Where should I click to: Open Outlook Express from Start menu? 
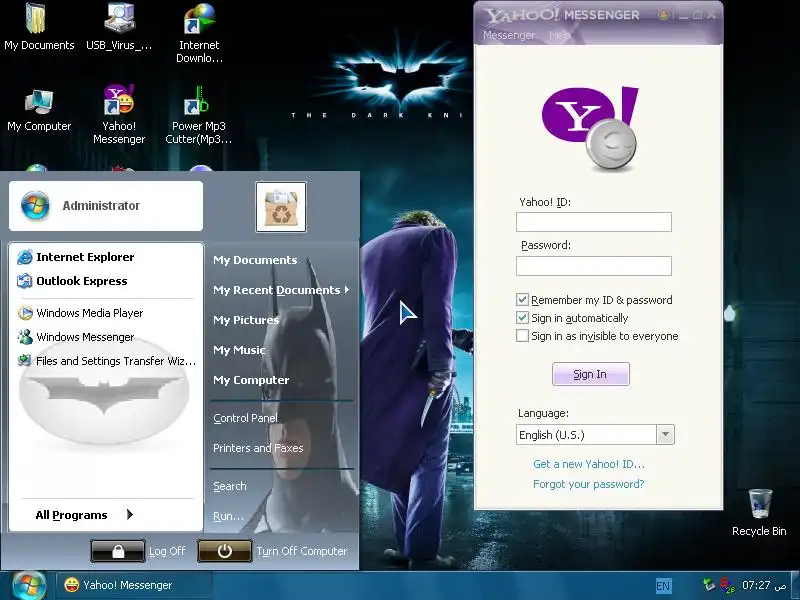pos(82,281)
